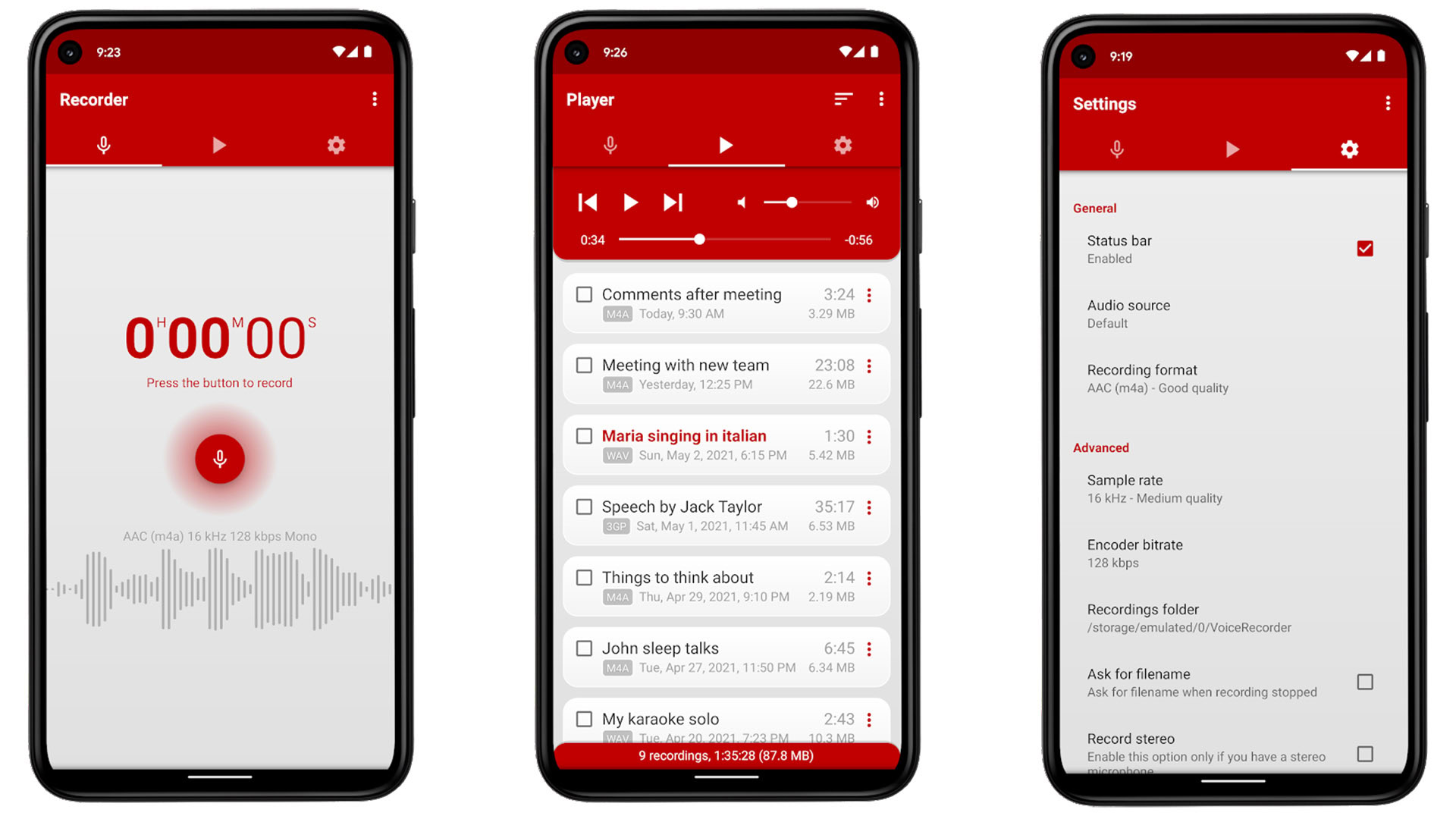This screenshot has width=1456, height=819.
Task: Expand options menu for Comments after meeting
Action: tap(869, 296)
